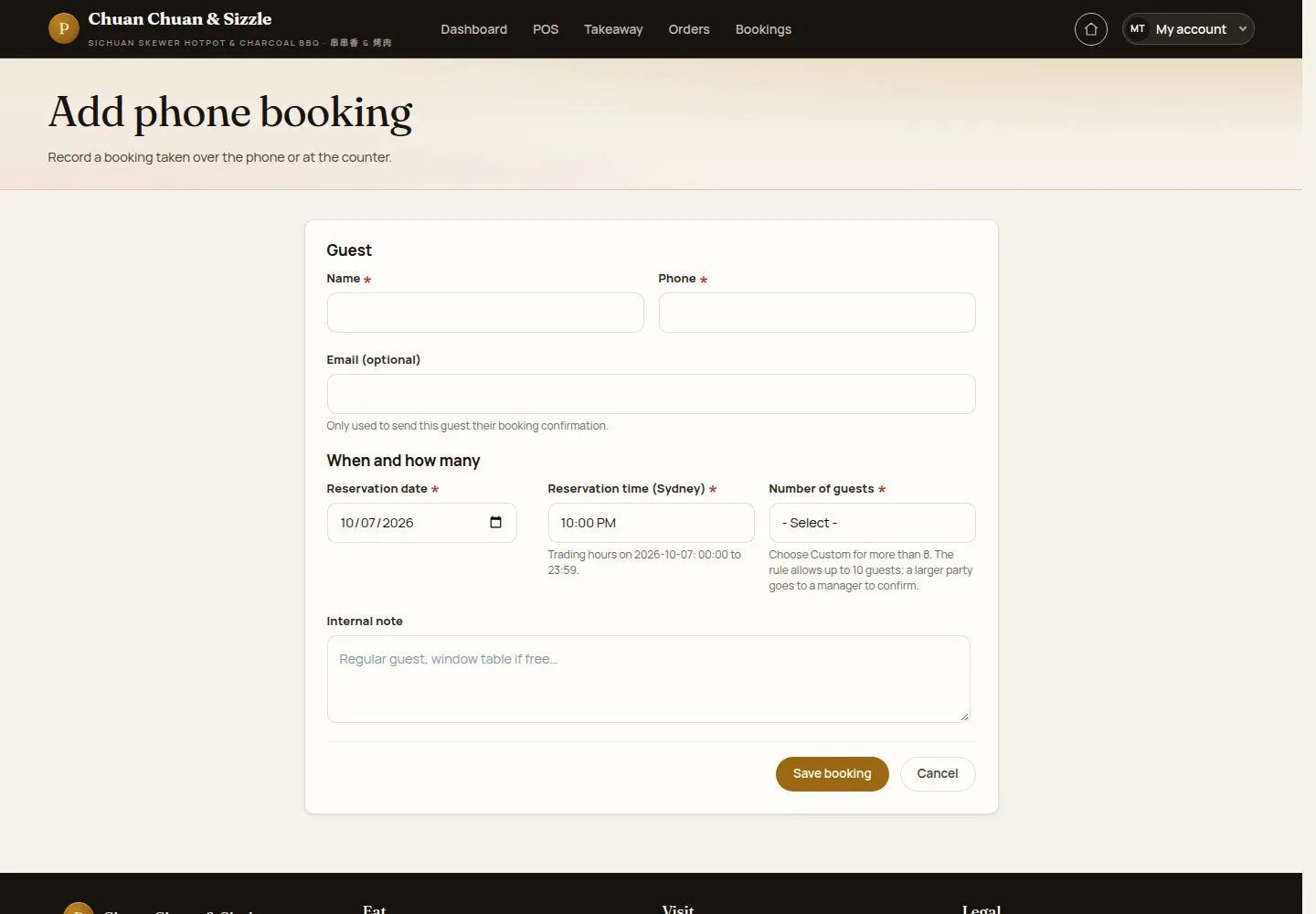Open the Number of guests Select dropdown
Viewport: 1316px width, 914px height.
872,523
